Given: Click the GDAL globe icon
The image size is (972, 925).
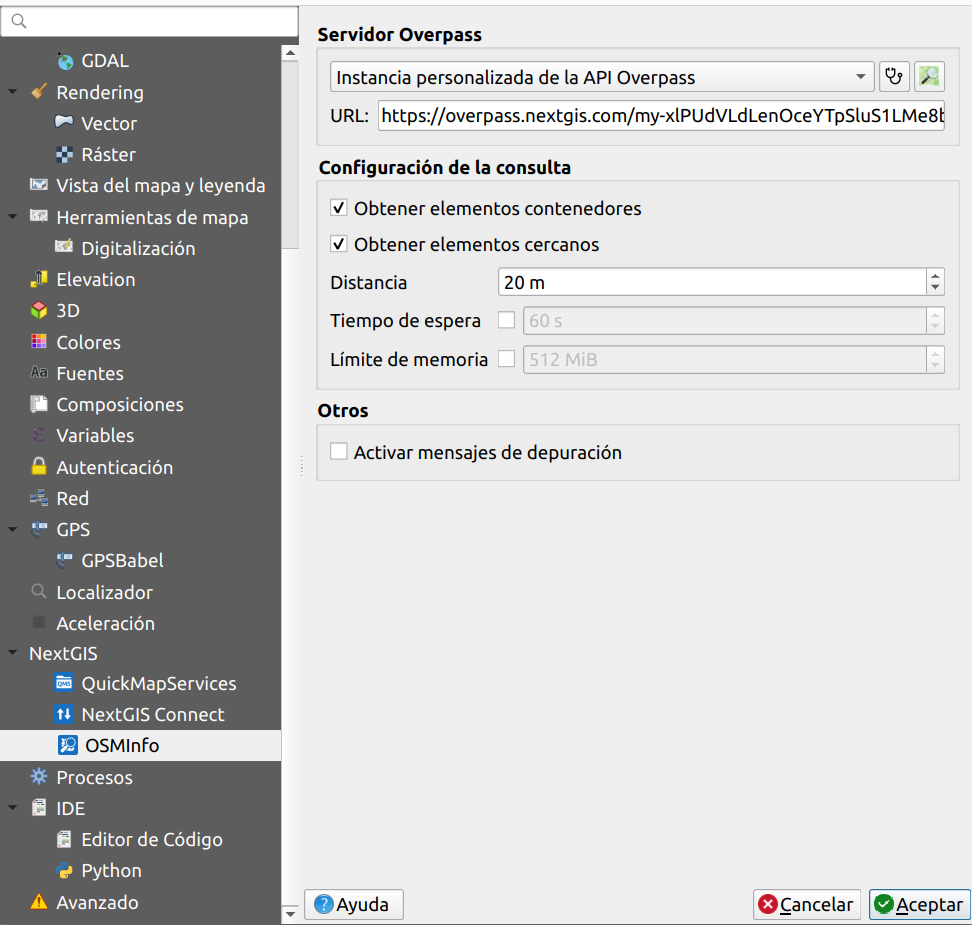Looking at the screenshot, I should click(65, 61).
